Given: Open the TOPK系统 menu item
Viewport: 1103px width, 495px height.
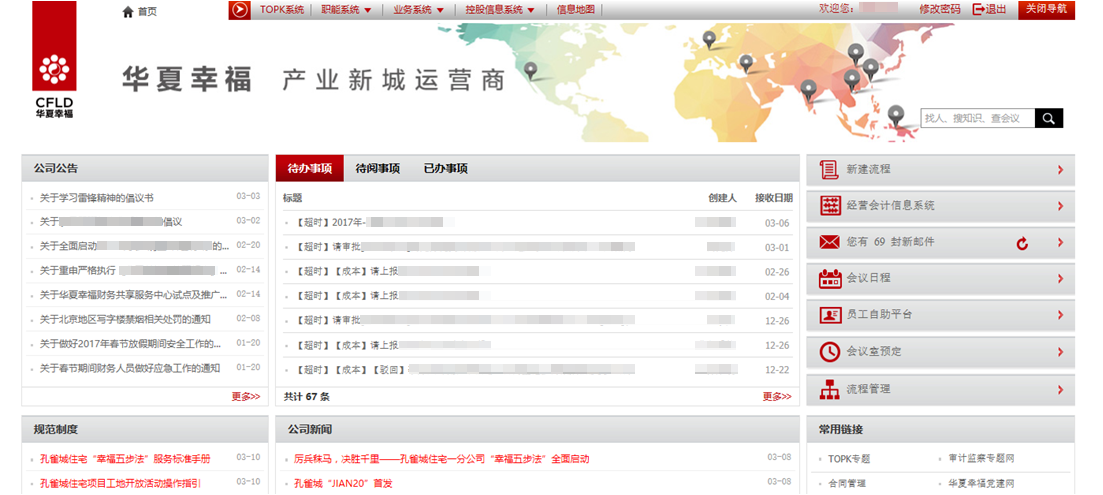Looking at the screenshot, I should (282, 10).
